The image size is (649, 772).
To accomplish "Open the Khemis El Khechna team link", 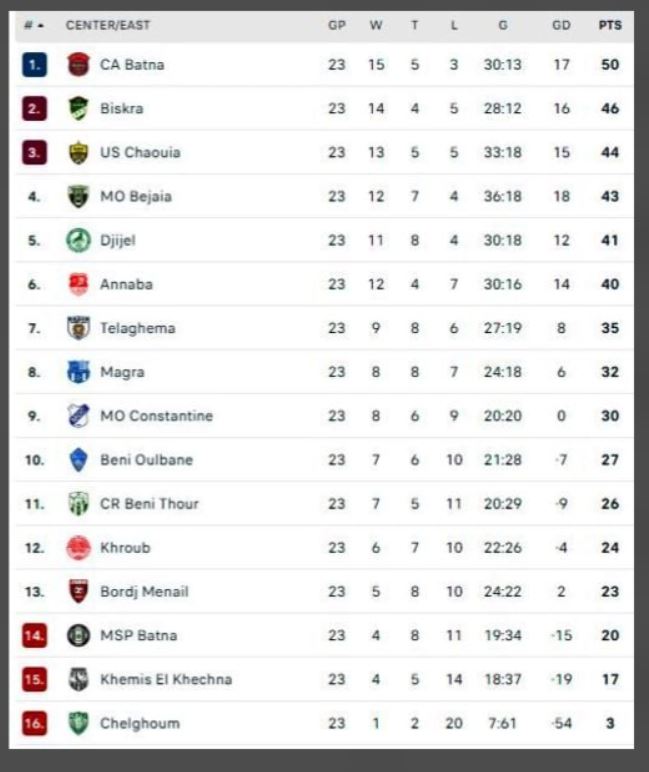I will click(x=166, y=680).
